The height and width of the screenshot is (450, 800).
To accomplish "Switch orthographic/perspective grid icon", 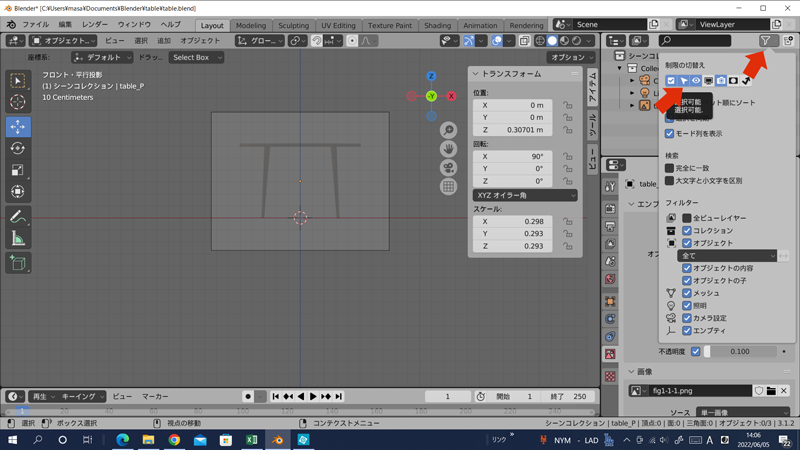I will click(x=448, y=187).
